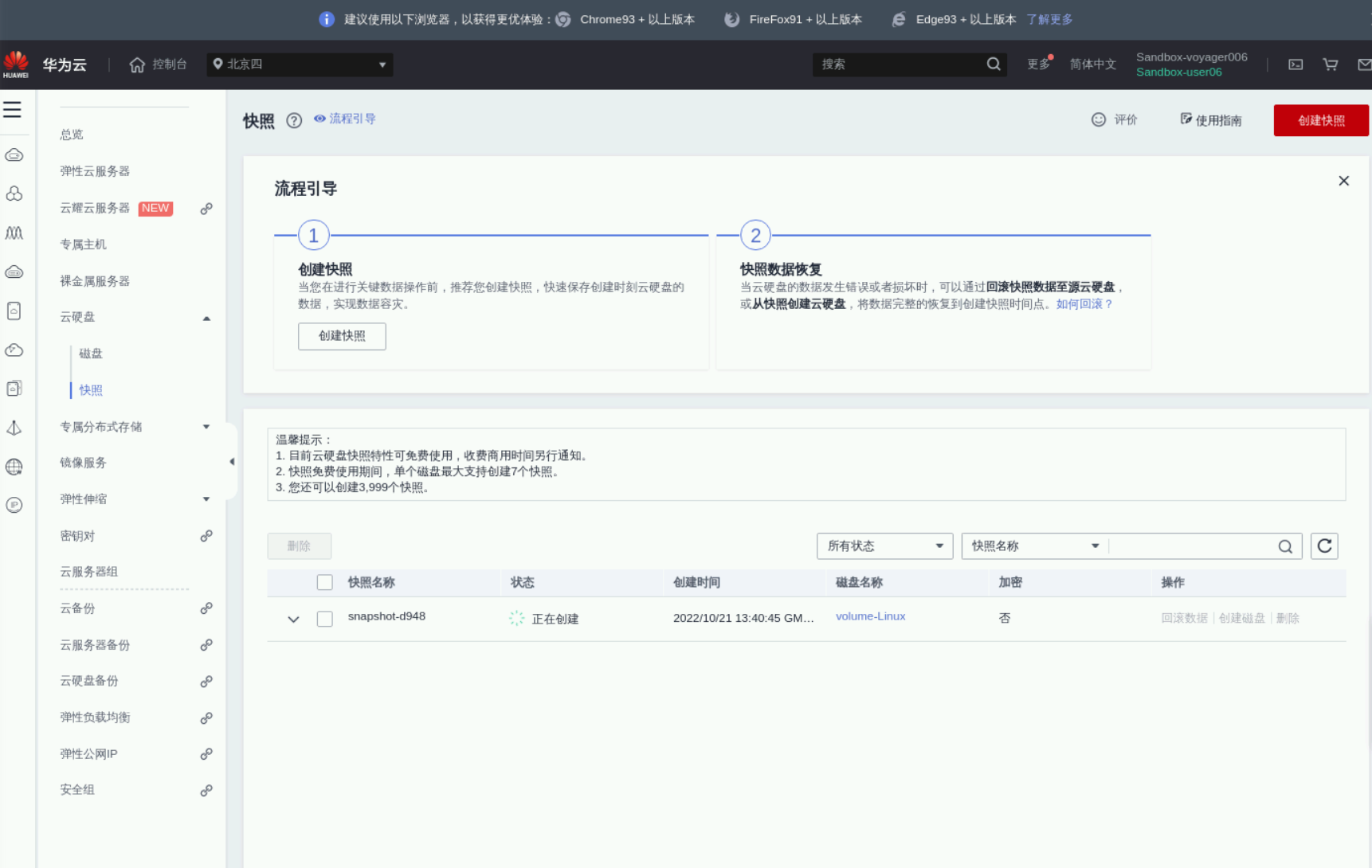Close the 流程引导 panel
The height and width of the screenshot is (868, 1372).
(x=1343, y=181)
